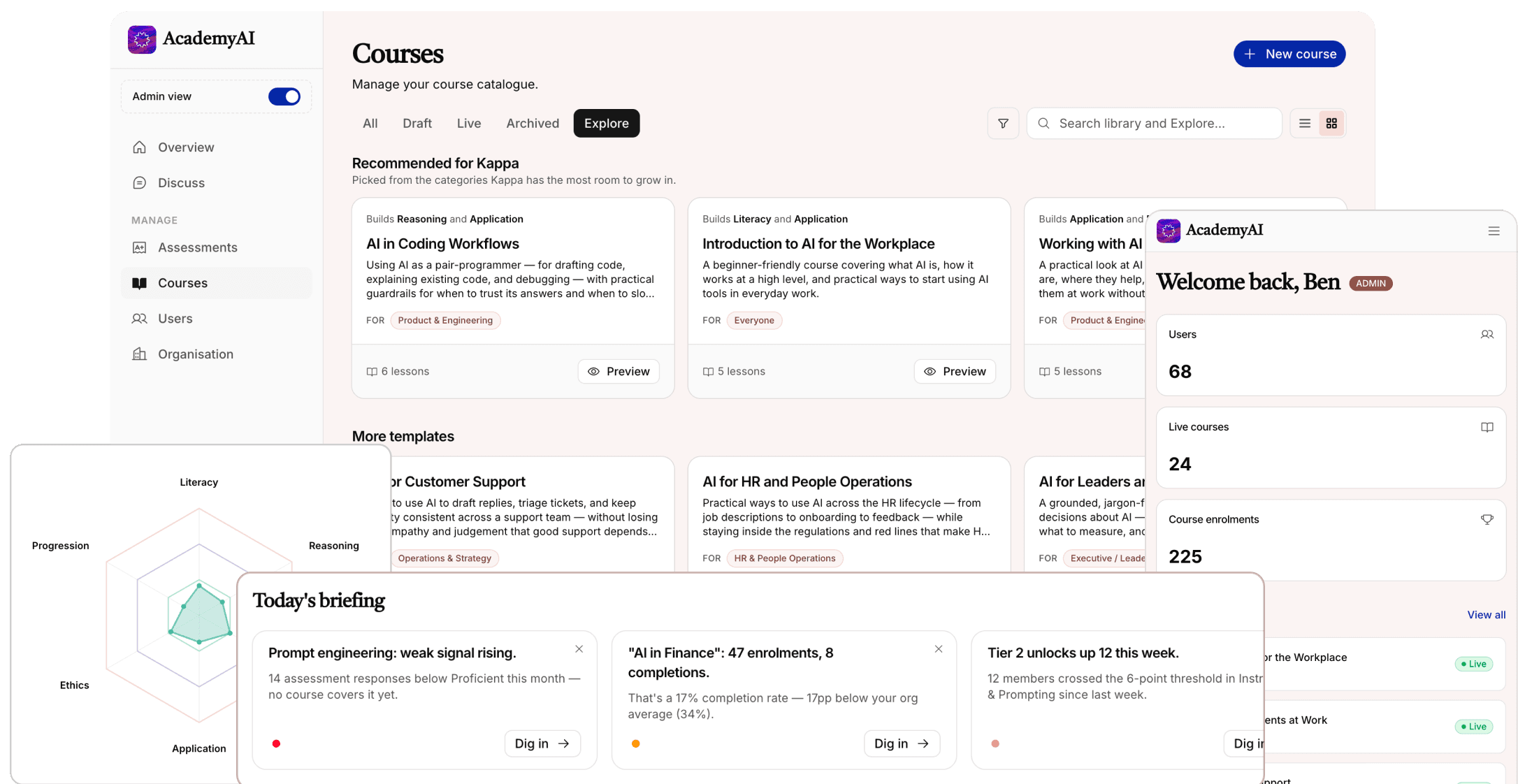This screenshot has width=1518, height=784.
Task: Switch to the Archived tab
Action: click(533, 124)
